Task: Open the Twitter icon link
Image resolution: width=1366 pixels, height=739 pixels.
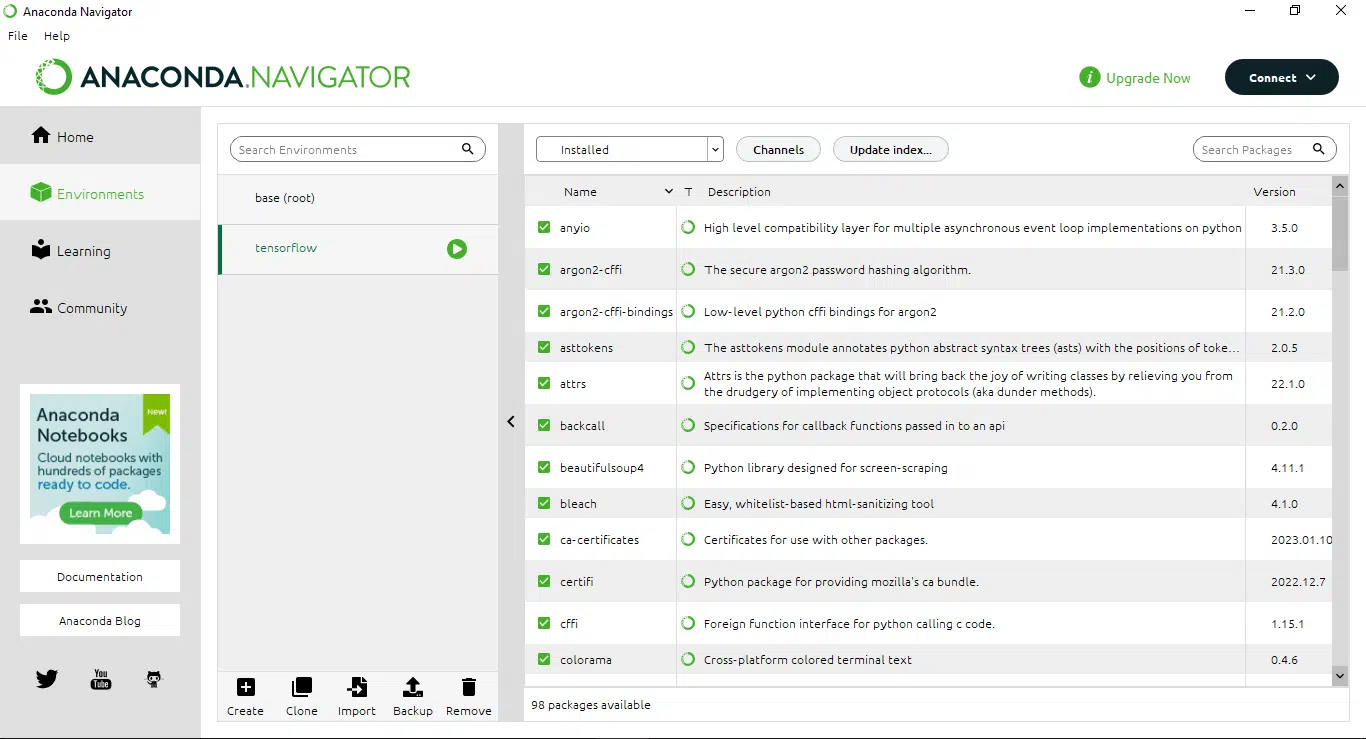Action: point(47,679)
